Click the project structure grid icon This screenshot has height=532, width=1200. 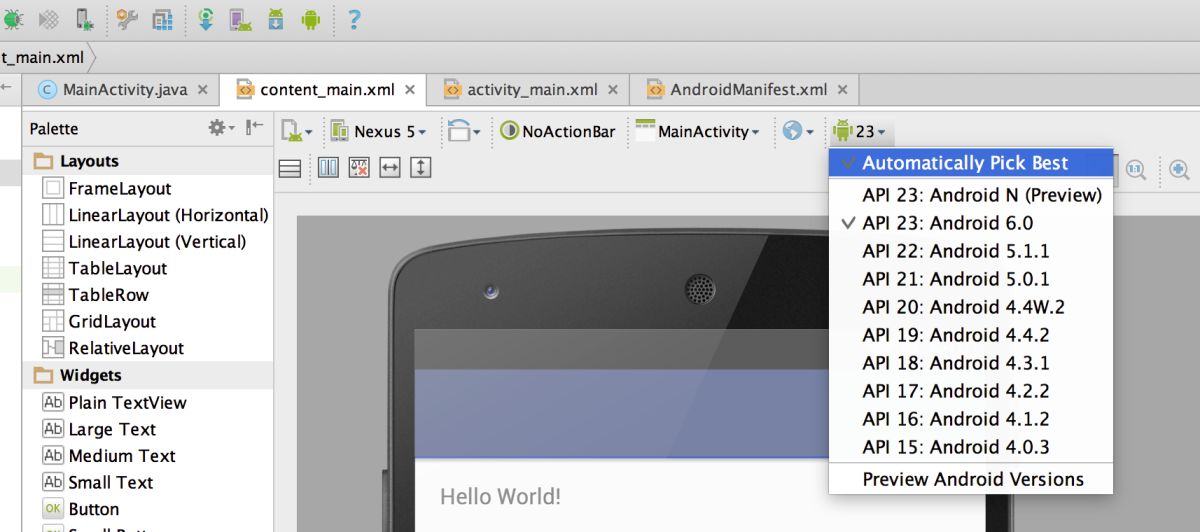pyautogui.click(x=161, y=18)
